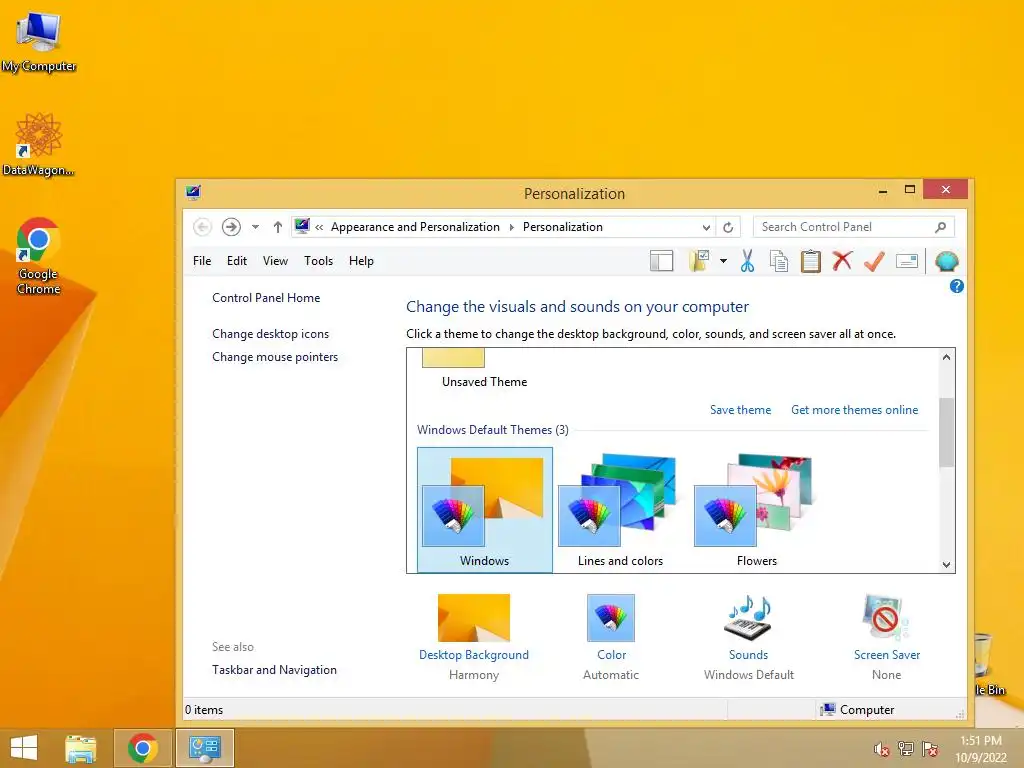Click the Save theme link
The height and width of the screenshot is (768, 1024).
[x=740, y=409]
